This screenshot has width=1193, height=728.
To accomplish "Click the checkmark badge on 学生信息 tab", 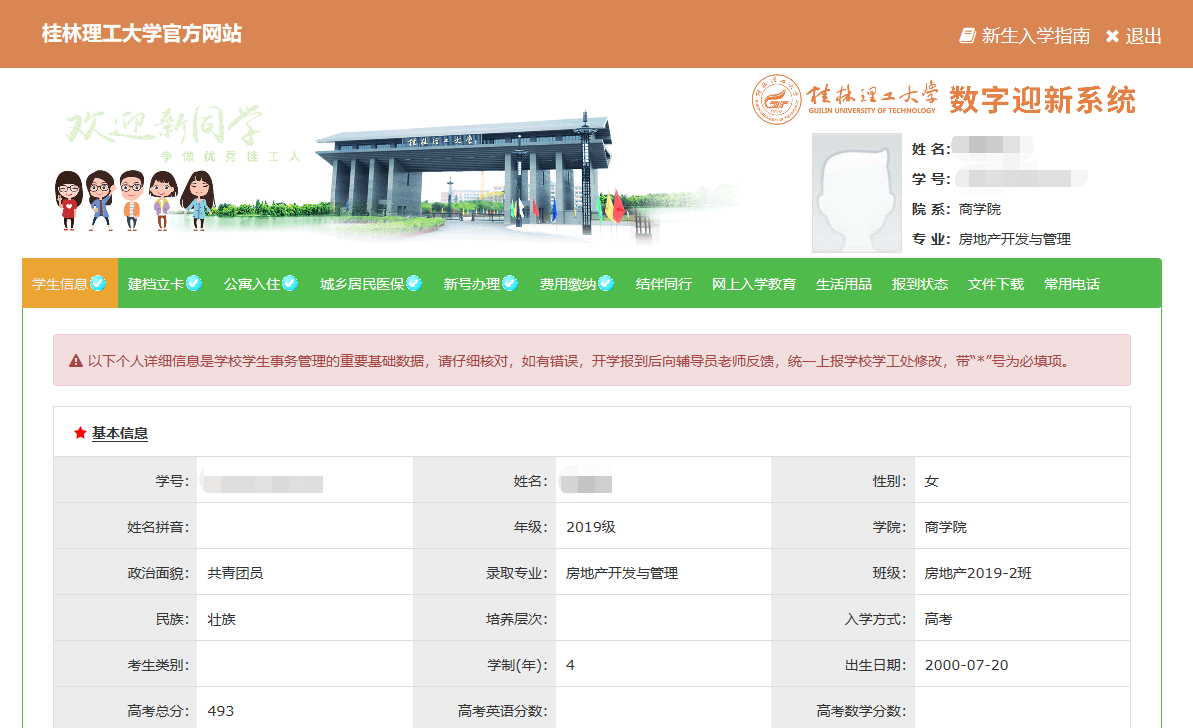I will (x=98, y=283).
